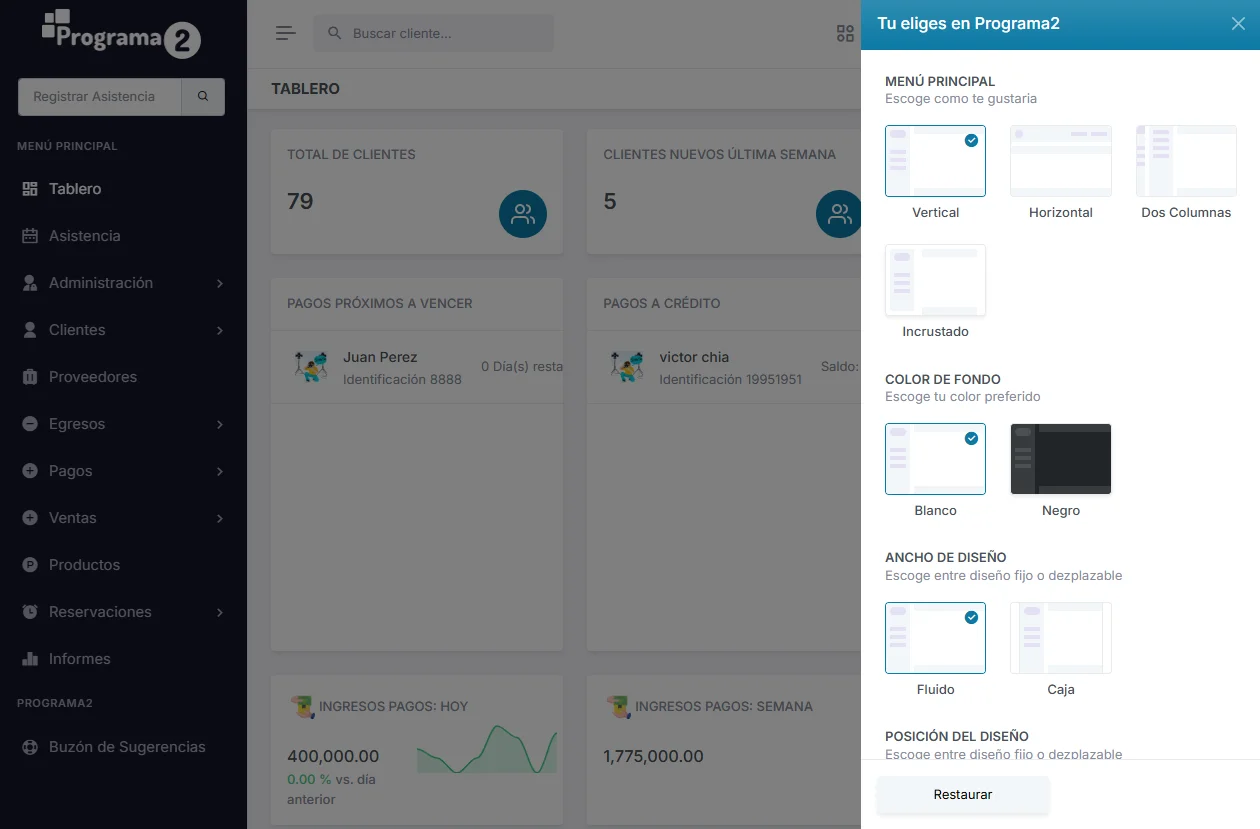Select the Horizontal menu layout option

pyautogui.click(x=1060, y=161)
